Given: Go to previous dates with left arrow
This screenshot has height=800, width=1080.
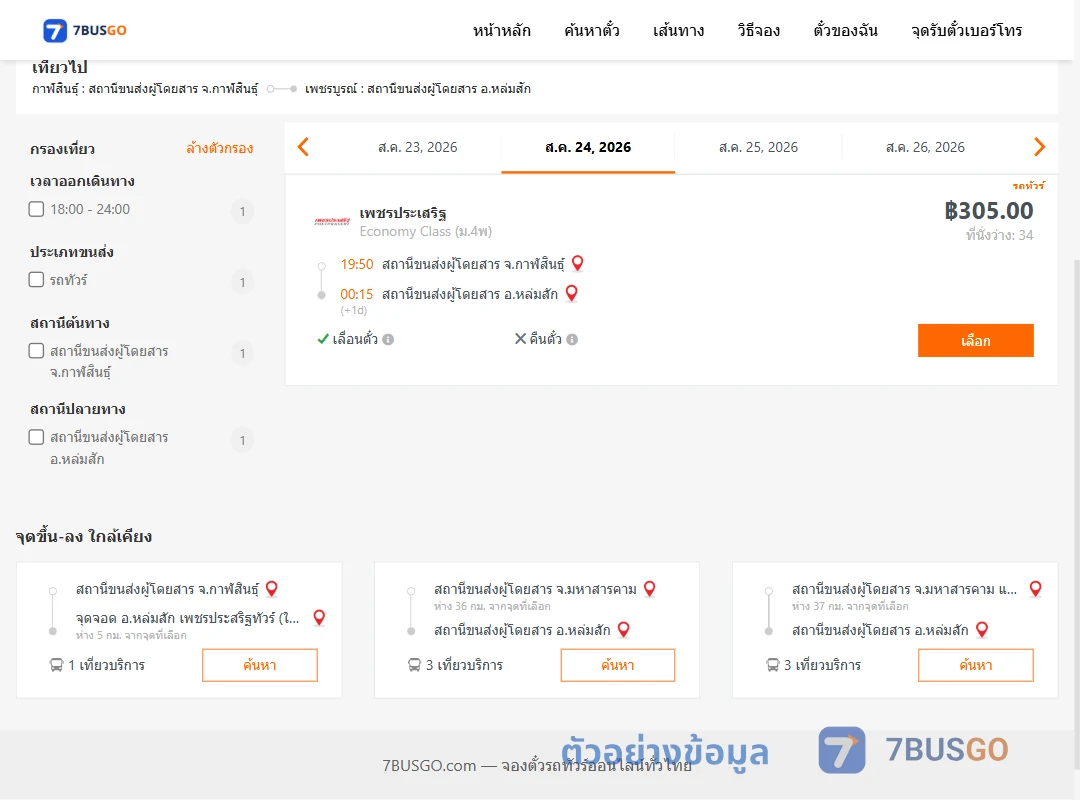Looking at the screenshot, I should 303,147.
